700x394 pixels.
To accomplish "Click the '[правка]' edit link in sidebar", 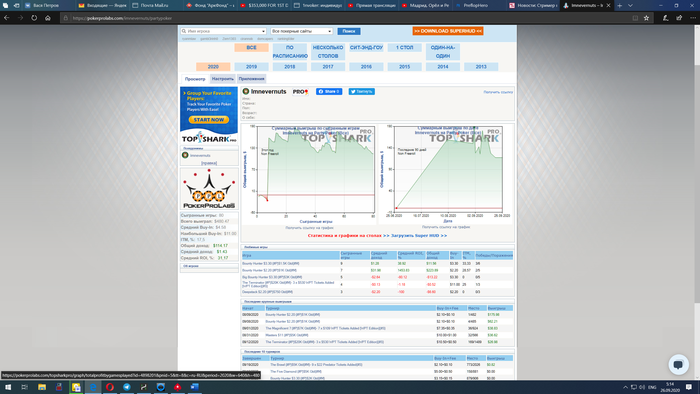I will 209,163.
